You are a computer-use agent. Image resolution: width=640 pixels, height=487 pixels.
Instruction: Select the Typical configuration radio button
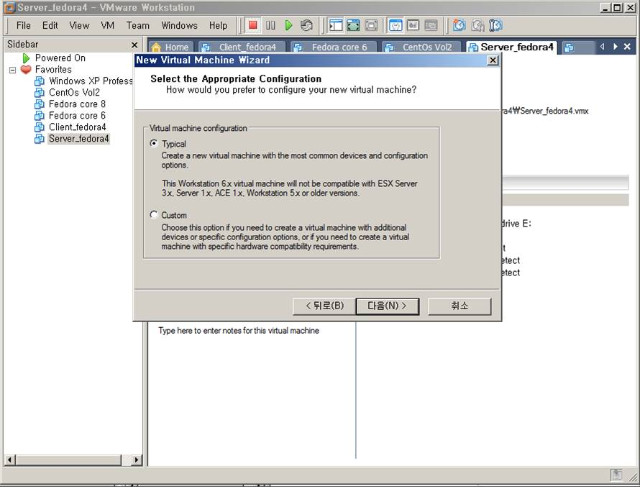[154, 143]
